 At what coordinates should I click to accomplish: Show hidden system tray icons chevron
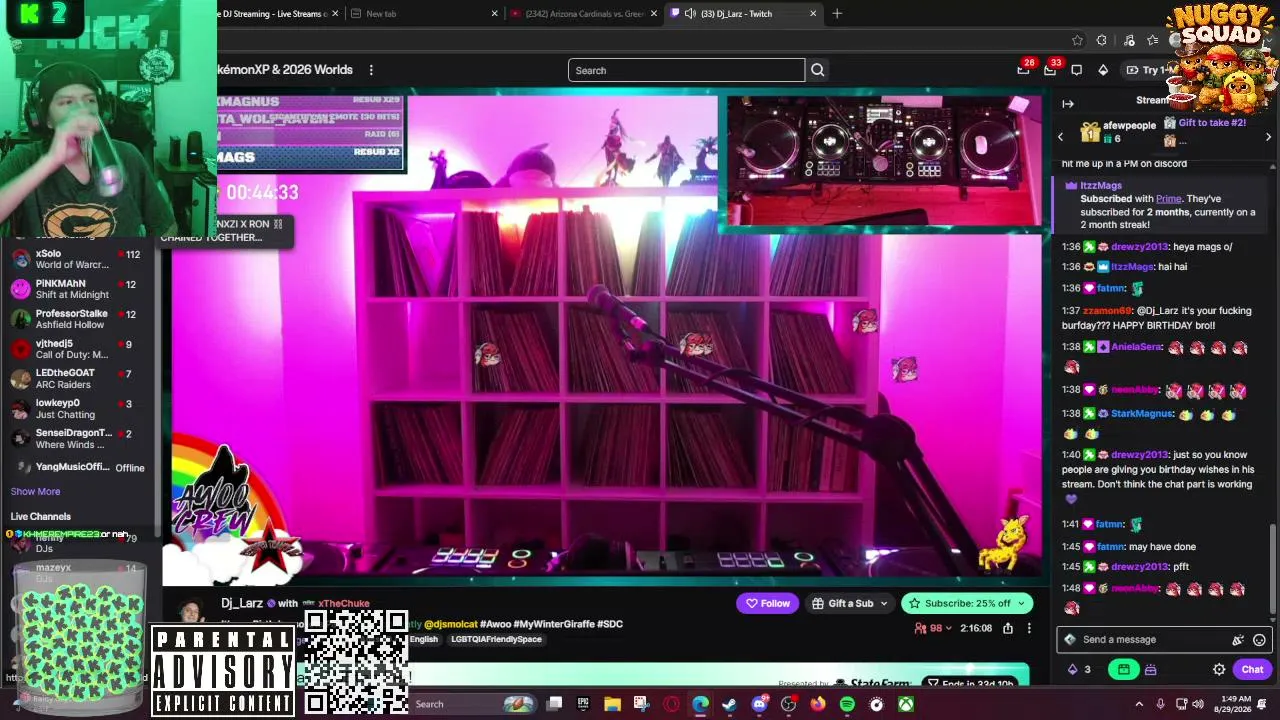(1139, 704)
